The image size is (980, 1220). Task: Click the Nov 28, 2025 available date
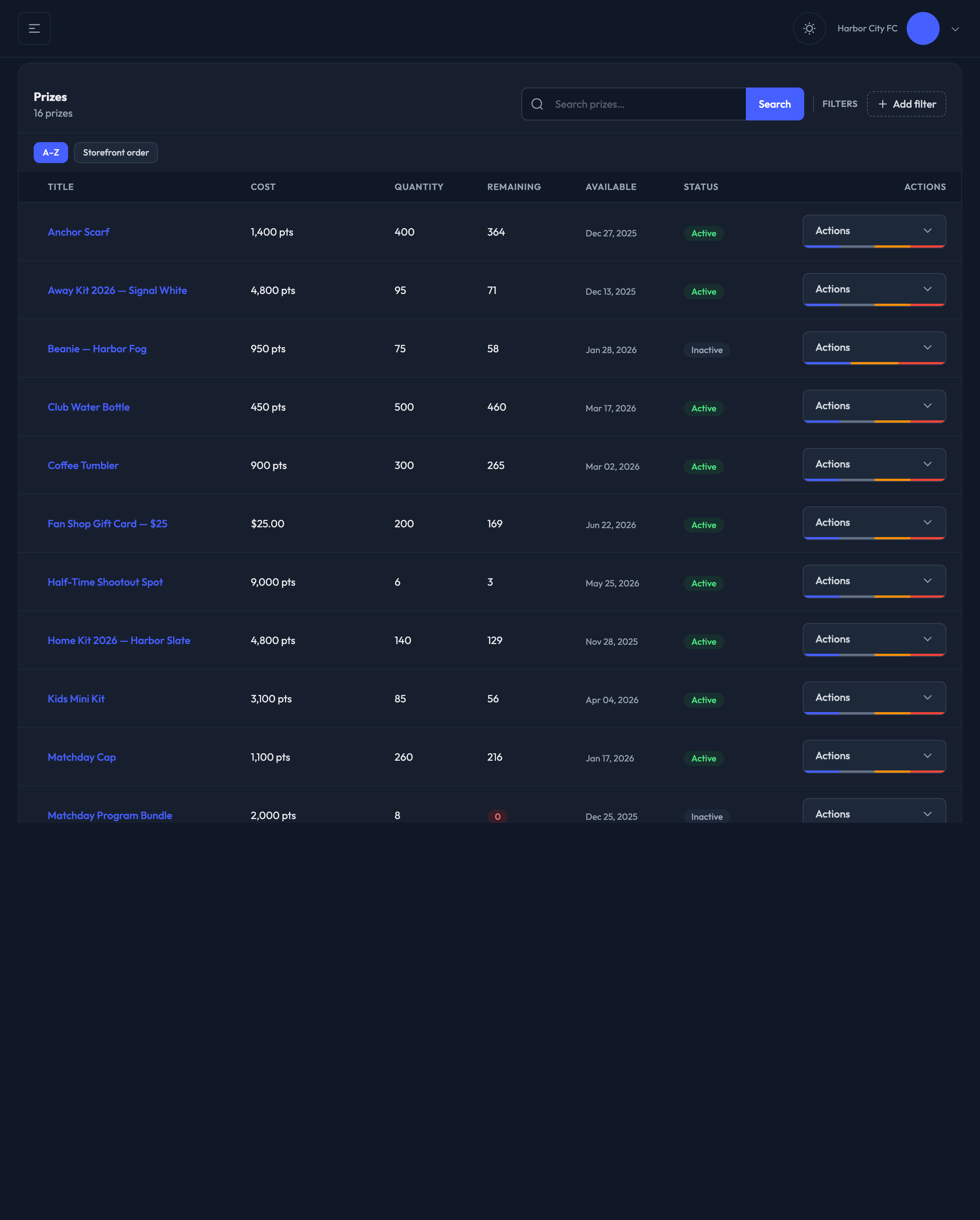coord(611,641)
